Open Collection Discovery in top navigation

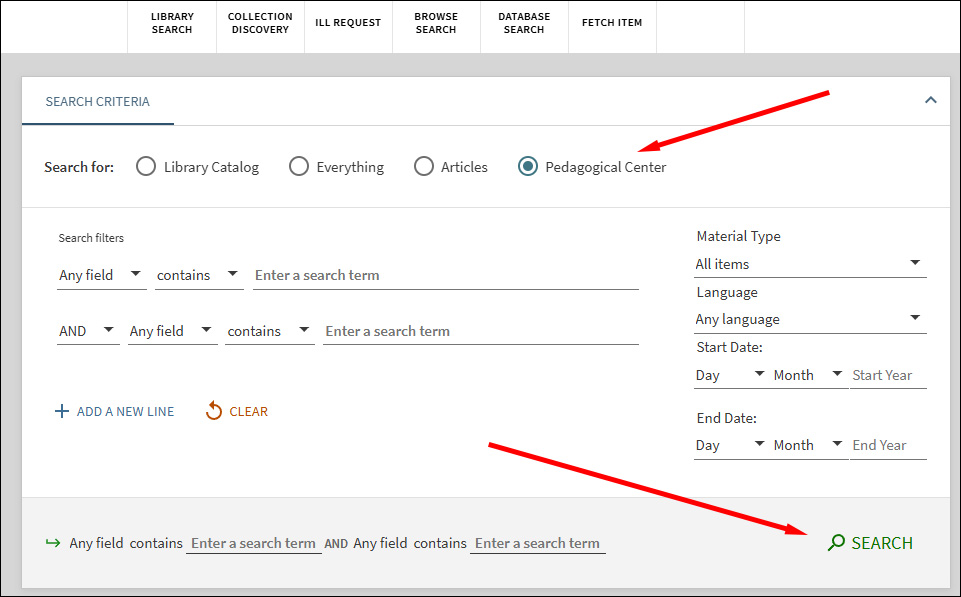[260, 23]
